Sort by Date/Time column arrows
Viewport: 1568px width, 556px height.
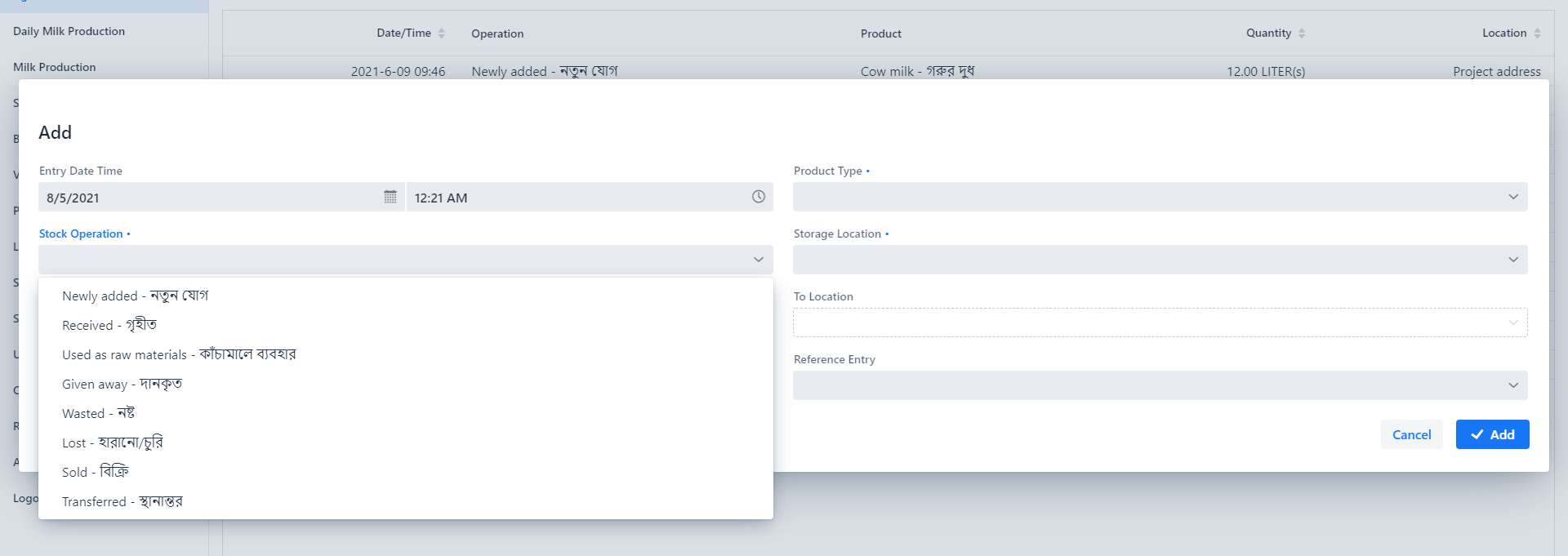tap(442, 33)
